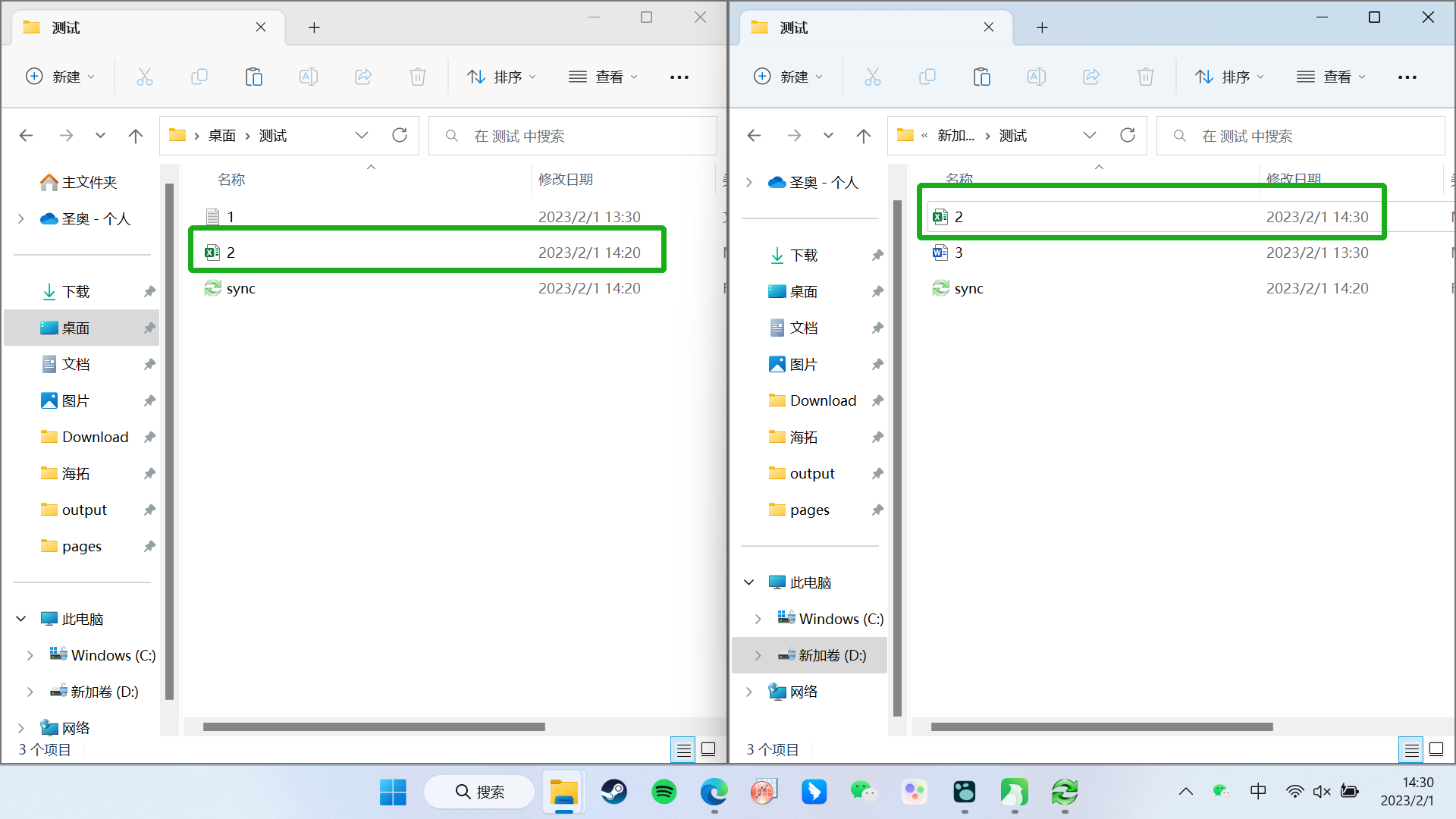1456x819 pixels.
Task: Collapse 此电脑 node in right navigation pane
Action: [x=749, y=582]
